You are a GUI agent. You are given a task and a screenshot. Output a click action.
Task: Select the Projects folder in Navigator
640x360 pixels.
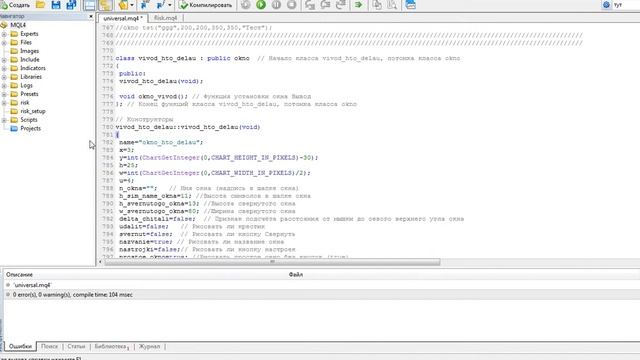pos(31,128)
